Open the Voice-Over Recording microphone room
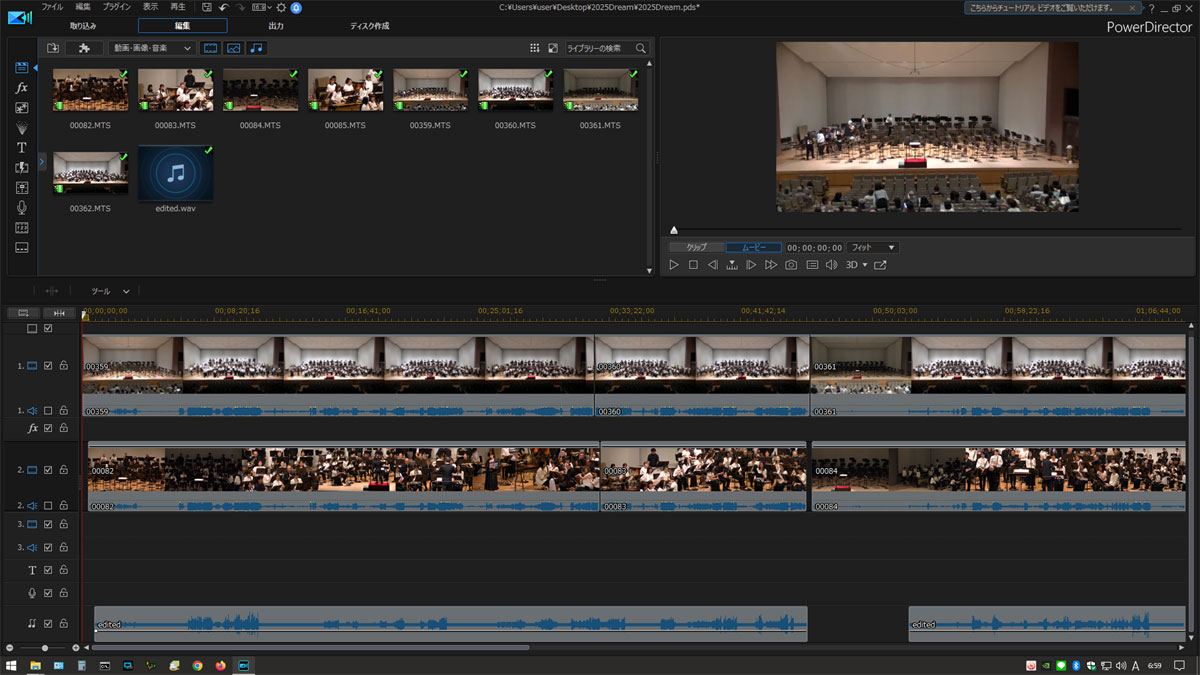Screen dimensions: 1200x675 22,207
